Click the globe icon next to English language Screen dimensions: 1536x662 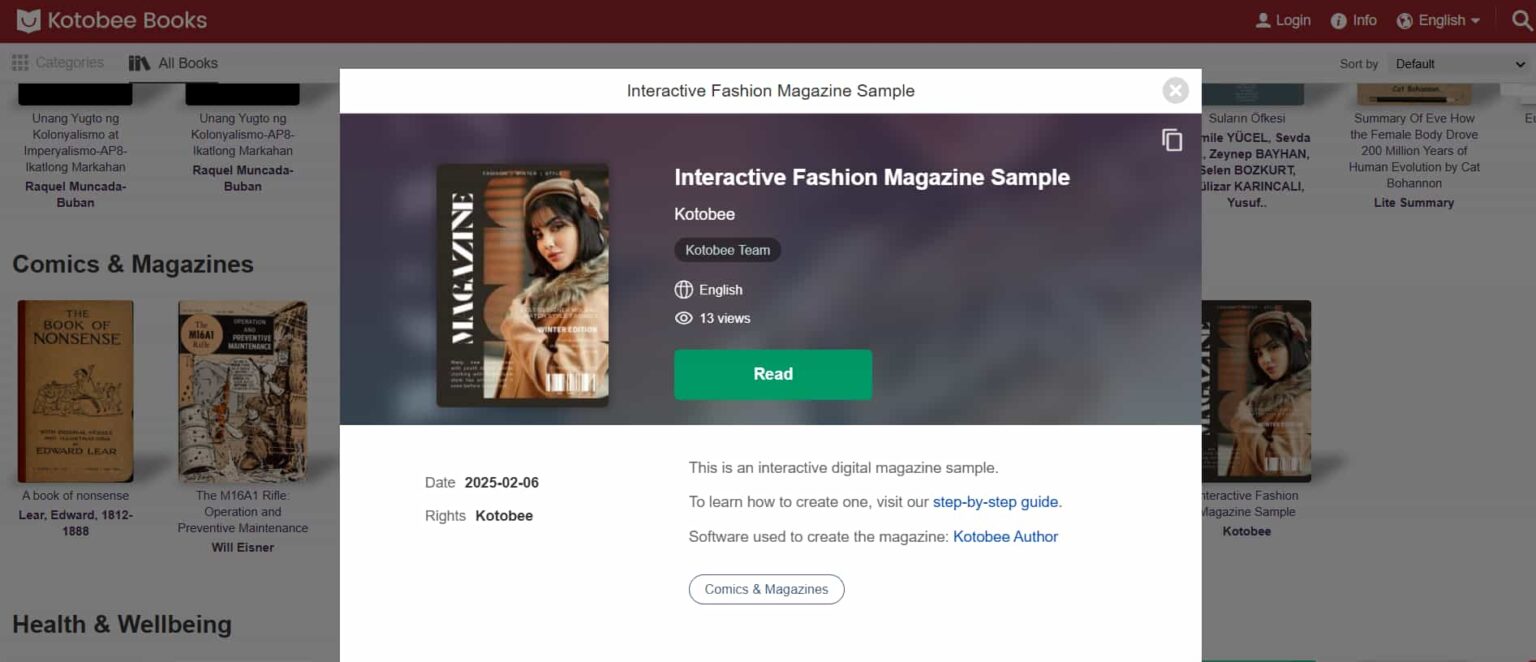[682, 289]
